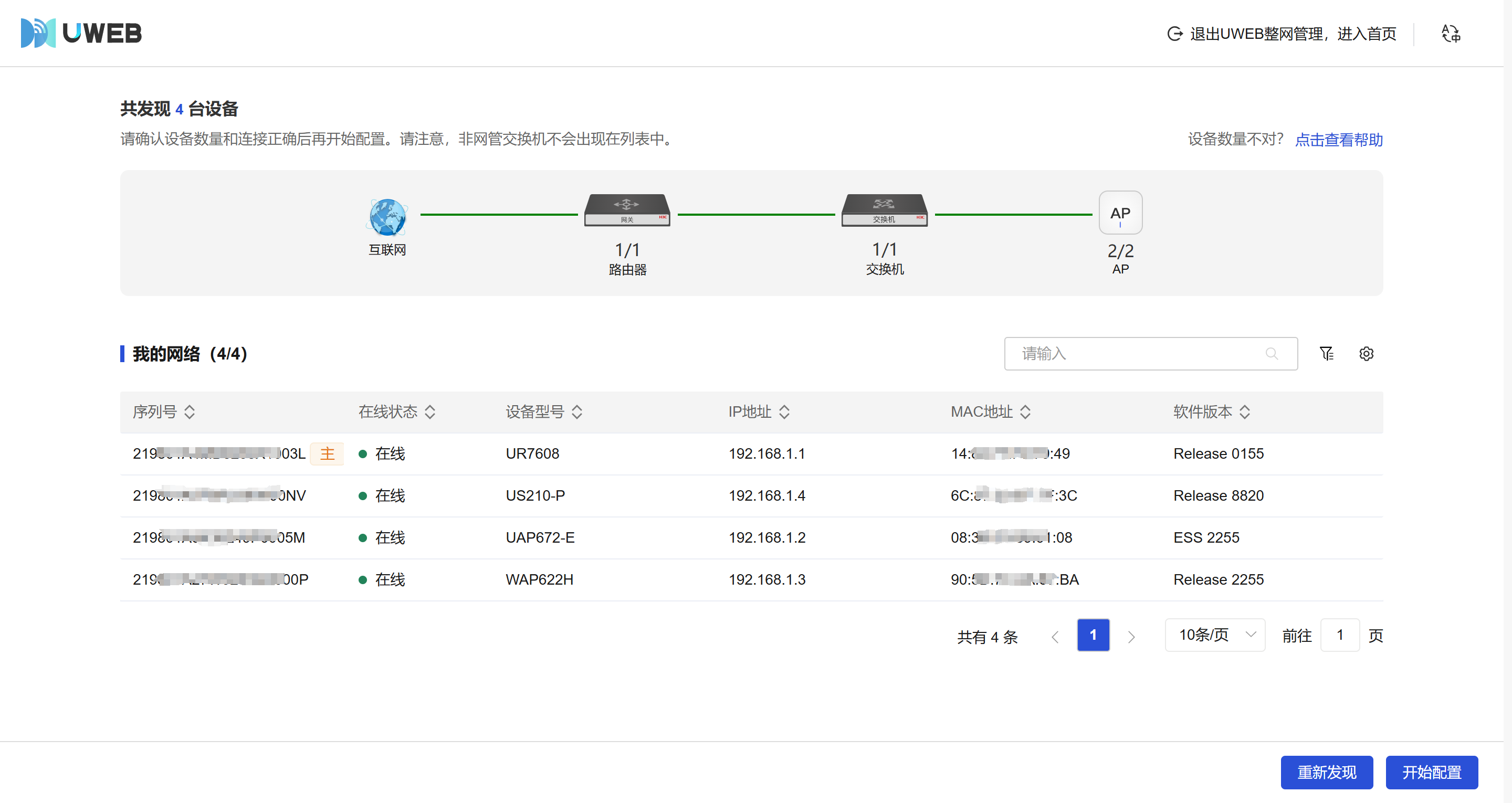
Task: Switch language with the translate icon
Action: (1451, 34)
